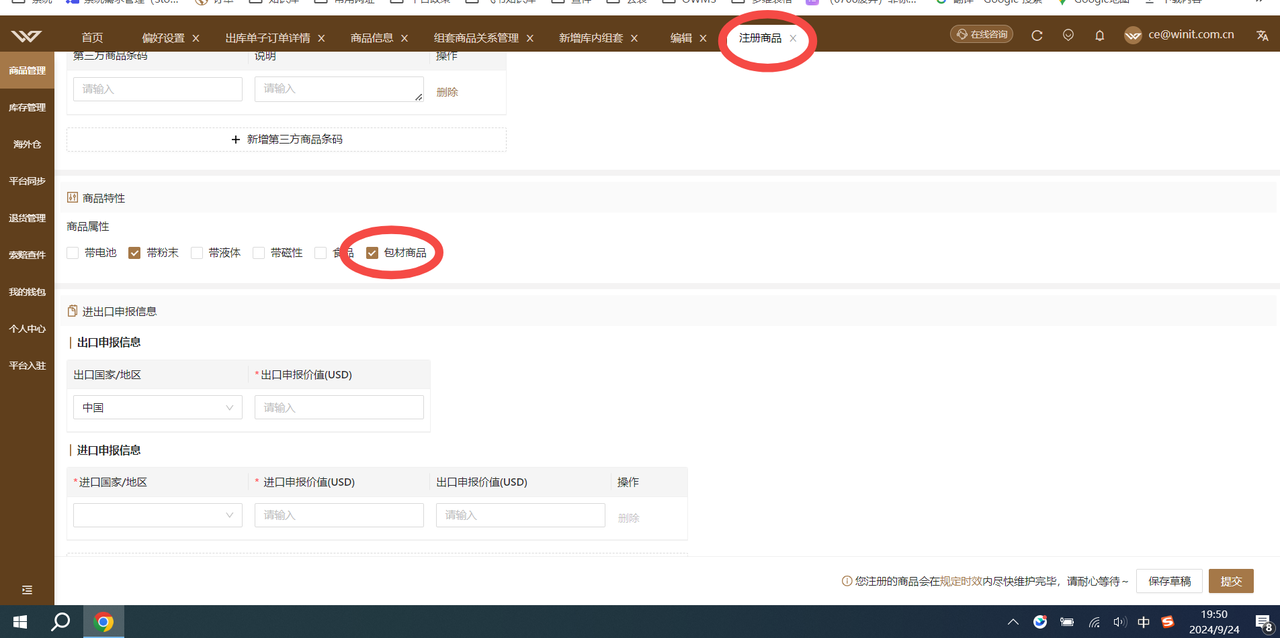Click the 提交 submit button

click(1230, 580)
